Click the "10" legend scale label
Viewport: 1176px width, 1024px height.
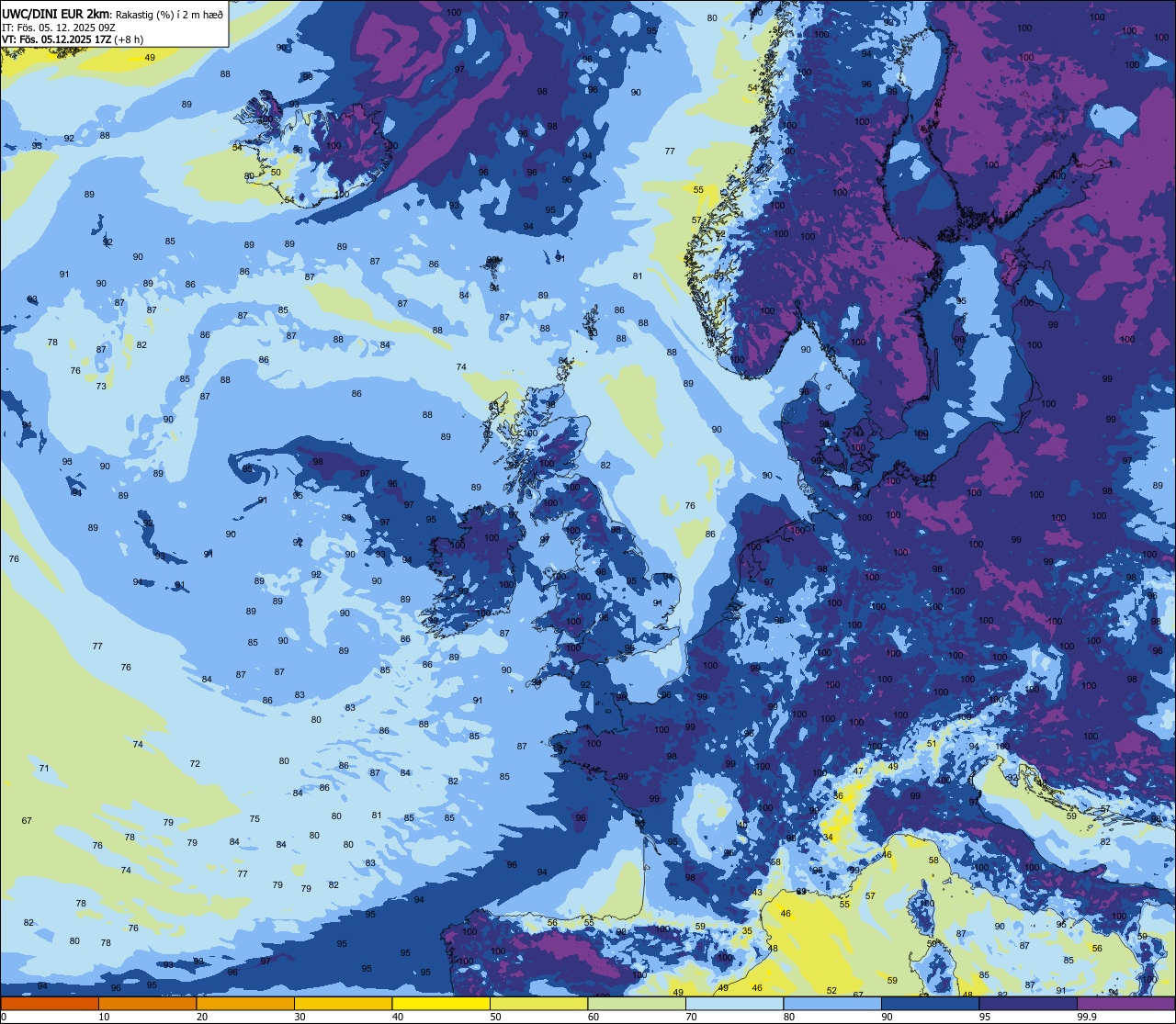[x=104, y=1017]
